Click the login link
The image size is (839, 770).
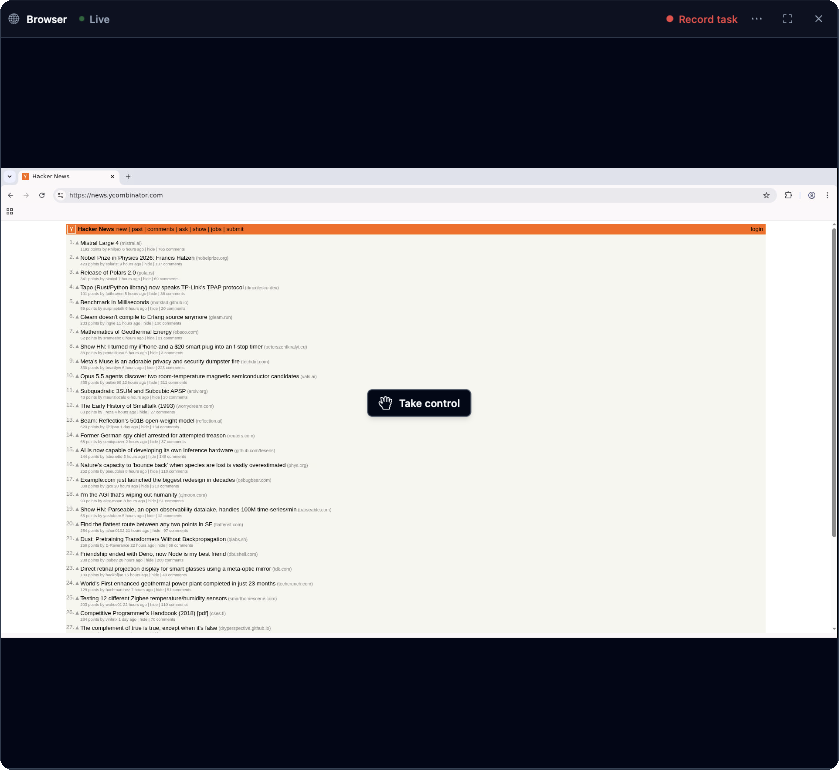click(x=757, y=229)
